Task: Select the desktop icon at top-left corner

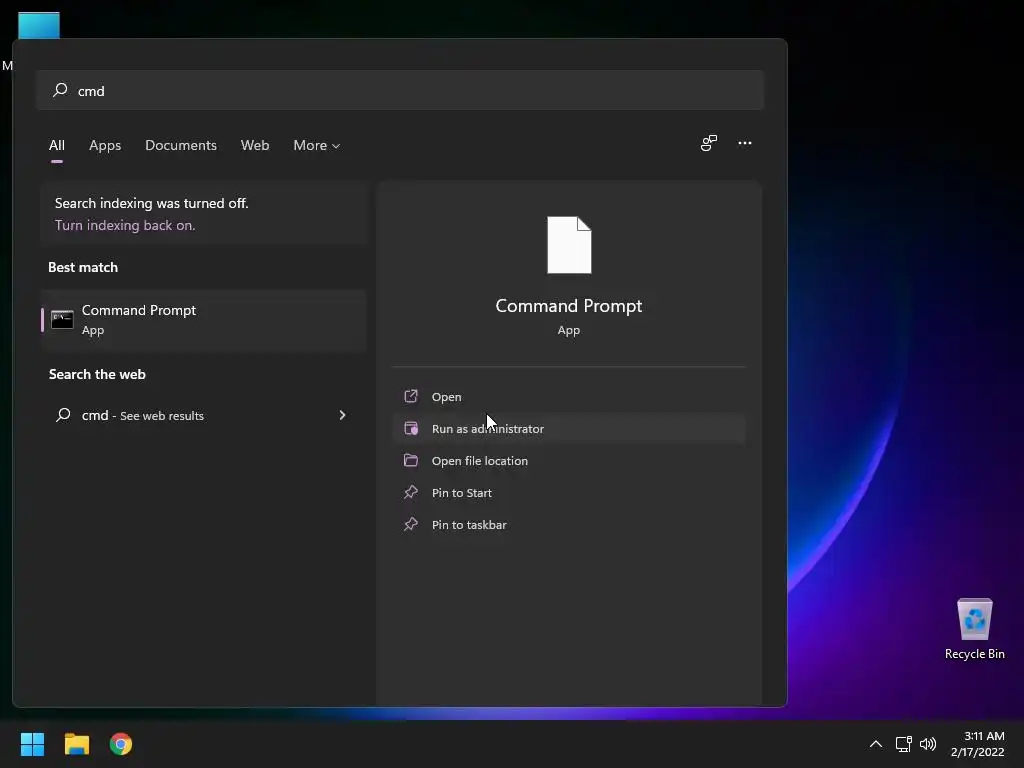Action: tap(38, 26)
